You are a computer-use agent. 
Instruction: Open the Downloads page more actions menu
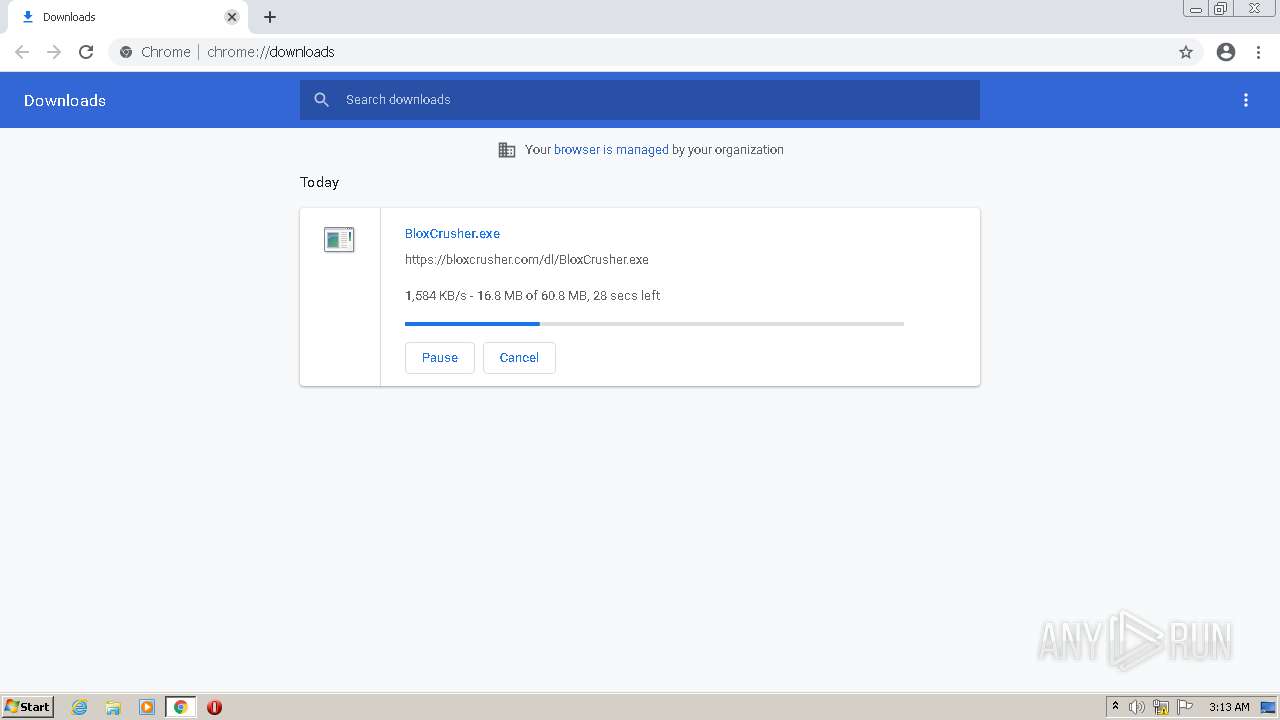(1246, 100)
